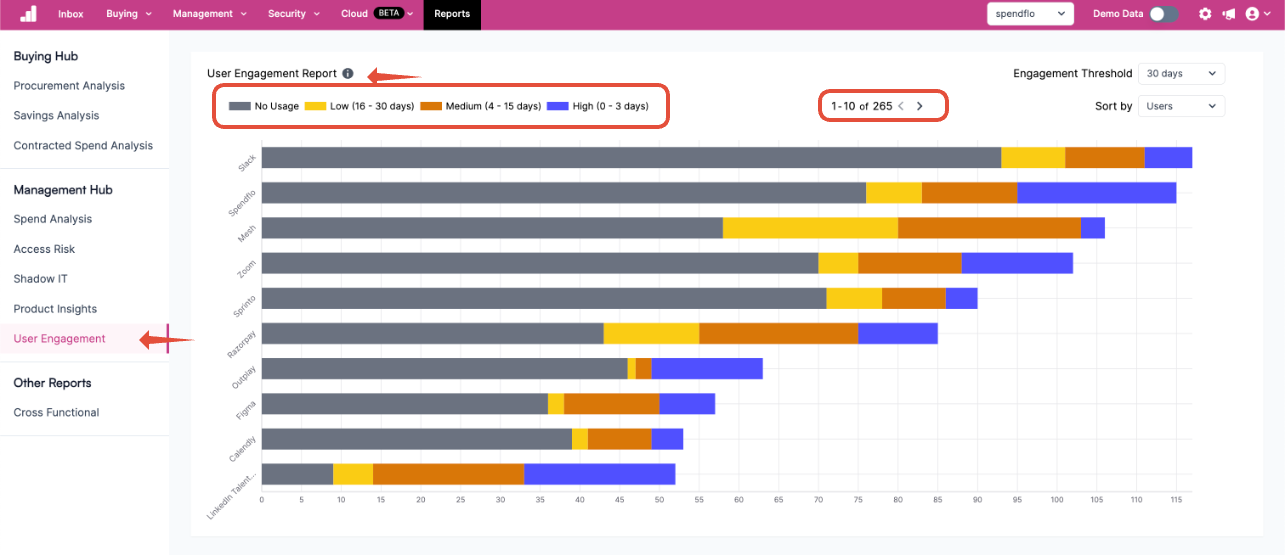Open the announcements megaphone icon

[x=1228, y=14]
